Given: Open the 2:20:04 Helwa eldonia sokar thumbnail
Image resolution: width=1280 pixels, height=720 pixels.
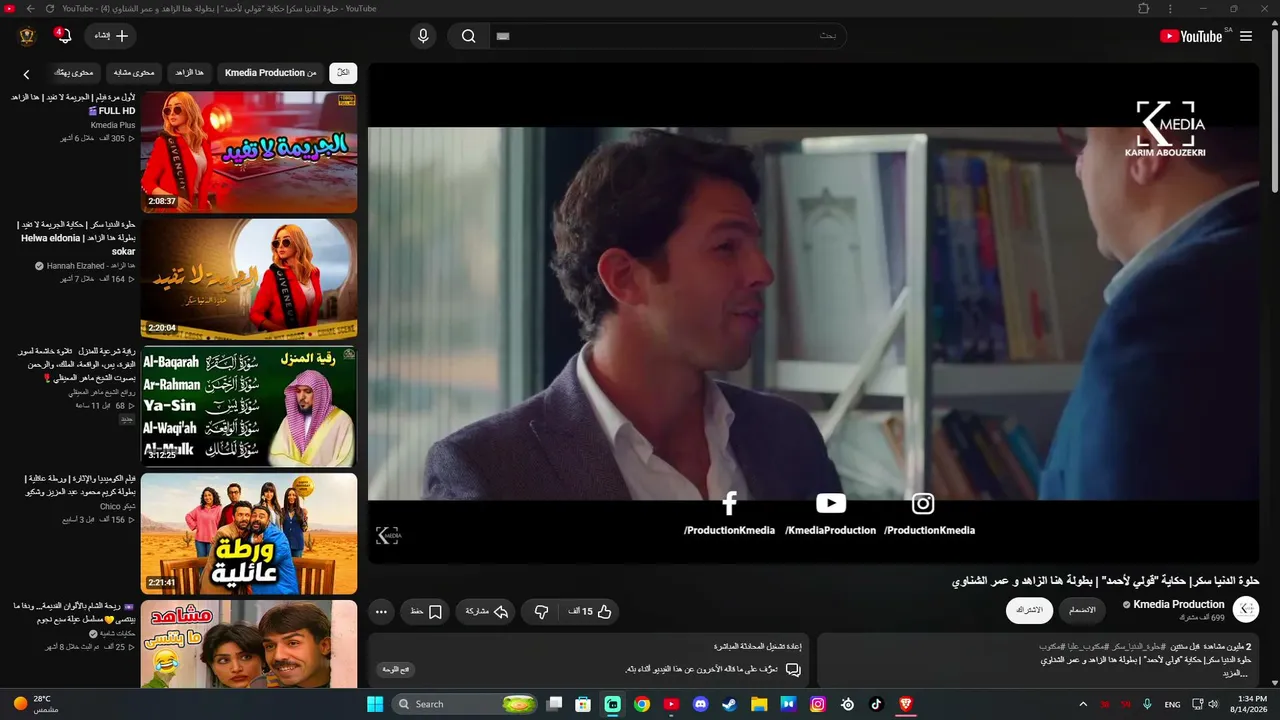Looking at the screenshot, I should [x=249, y=279].
